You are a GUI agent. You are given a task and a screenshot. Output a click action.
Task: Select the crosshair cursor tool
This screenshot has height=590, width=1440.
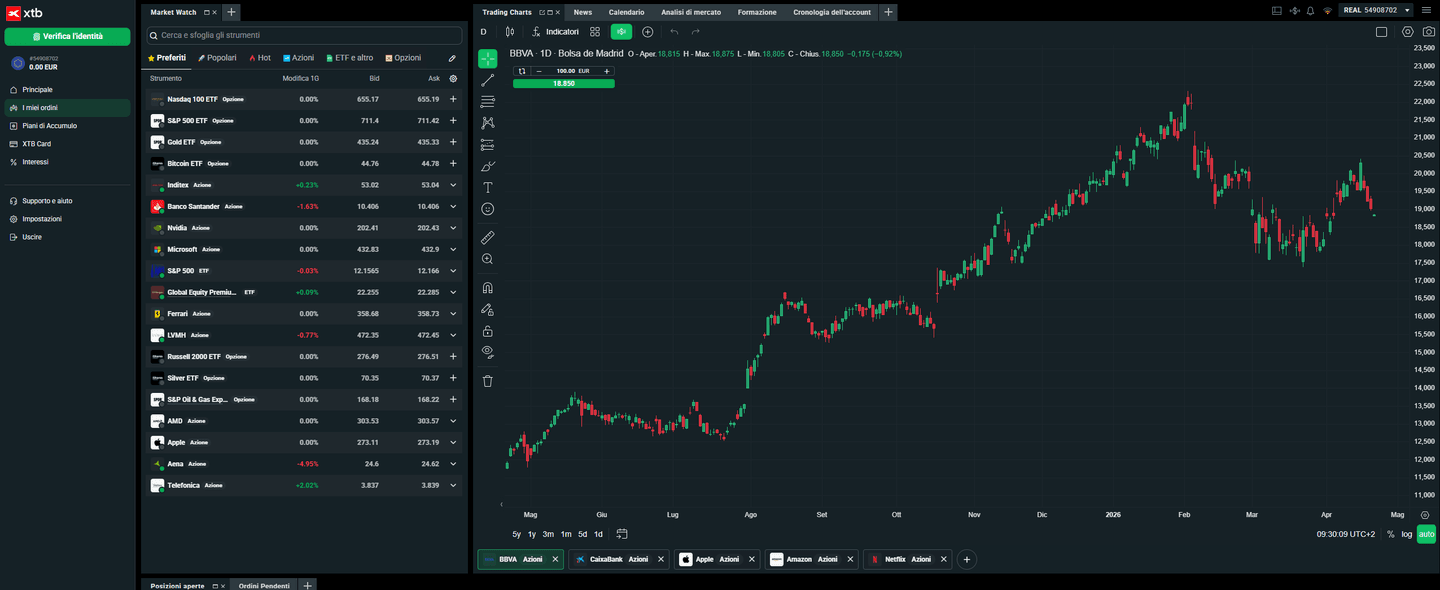[x=487, y=59]
